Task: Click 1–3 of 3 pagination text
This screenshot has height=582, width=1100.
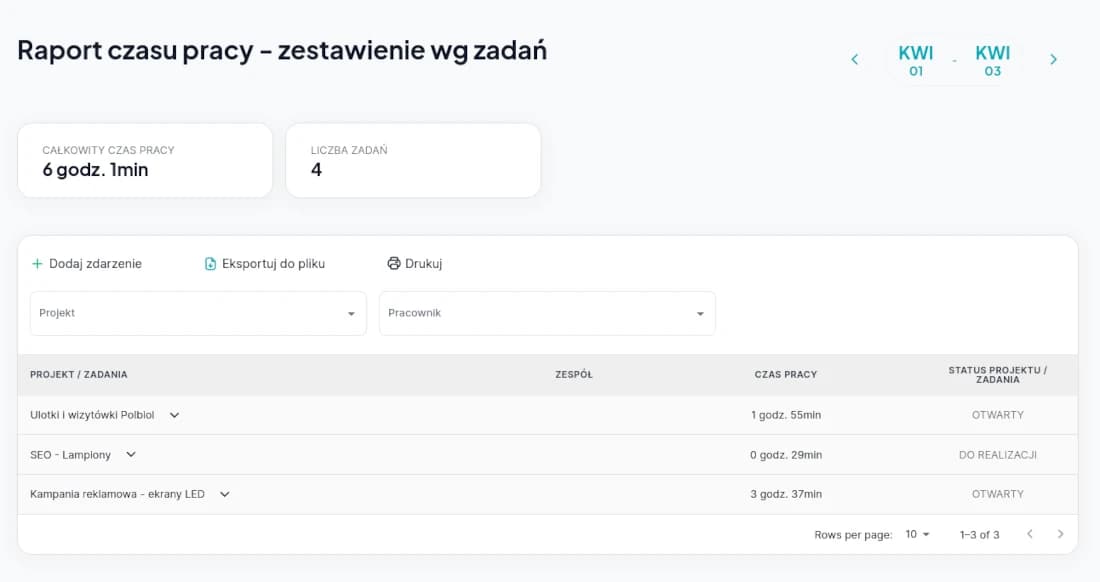Action: coord(979,534)
